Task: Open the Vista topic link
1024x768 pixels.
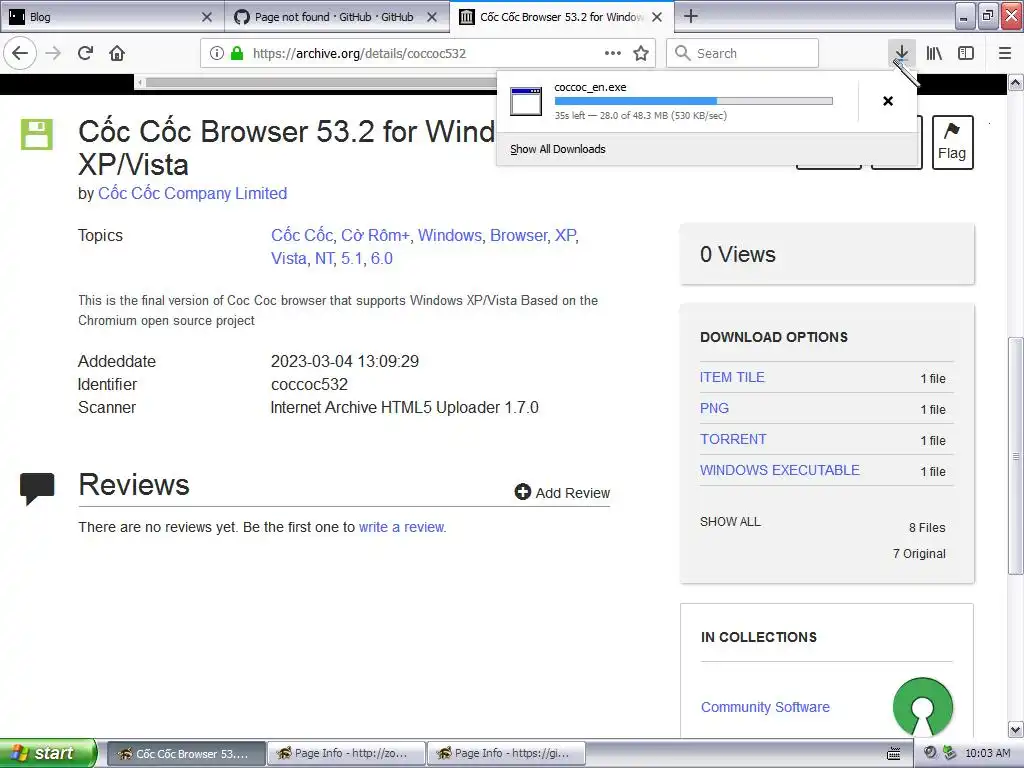Action: [289, 258]
